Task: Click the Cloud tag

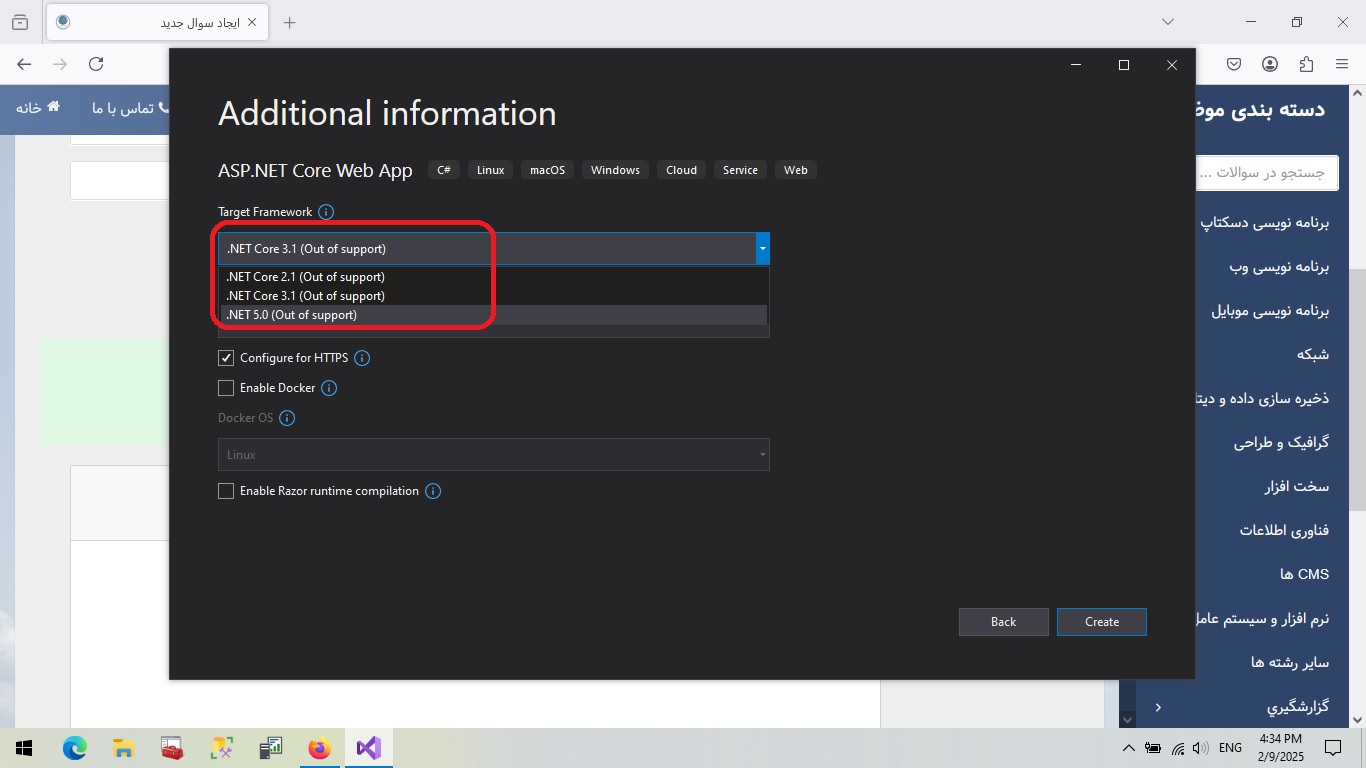Action: tap(682, 170)
